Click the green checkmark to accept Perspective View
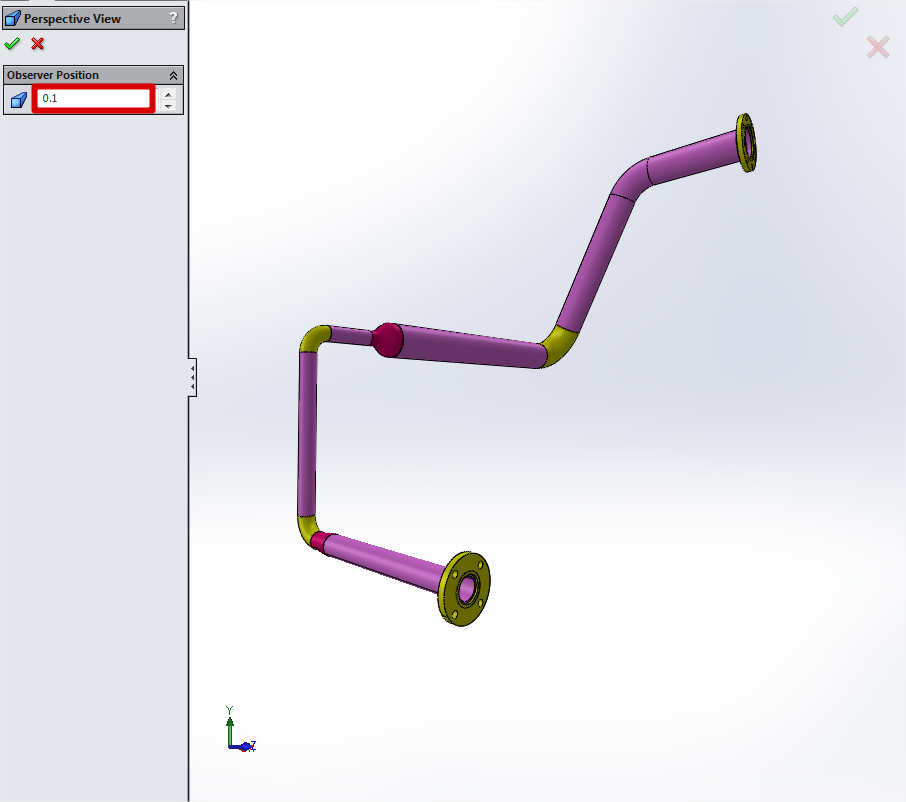The image size is (906, 802). click(x=12, y=44)
